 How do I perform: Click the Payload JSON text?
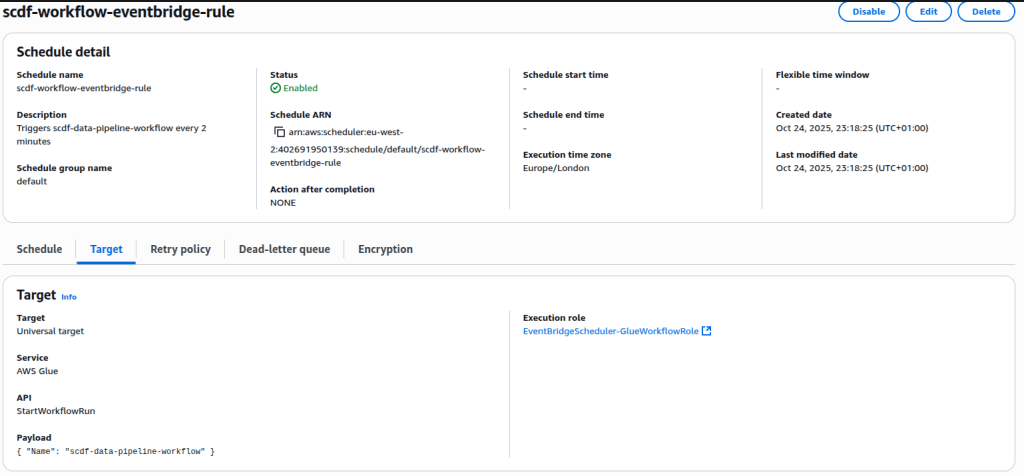[x=116, y=452]
